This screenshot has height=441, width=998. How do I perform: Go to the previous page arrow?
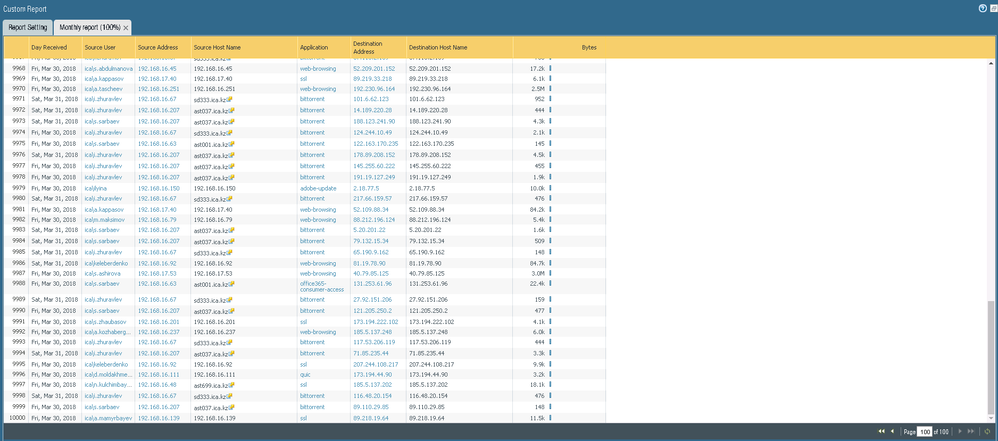pyautogui.click(x=892, y=431)
